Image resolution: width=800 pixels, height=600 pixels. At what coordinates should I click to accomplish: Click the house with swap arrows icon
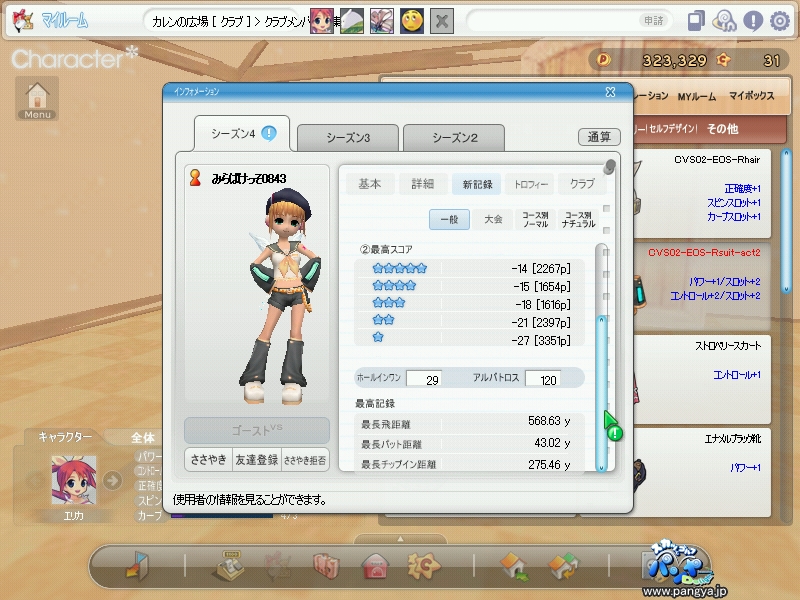[563, 566]
